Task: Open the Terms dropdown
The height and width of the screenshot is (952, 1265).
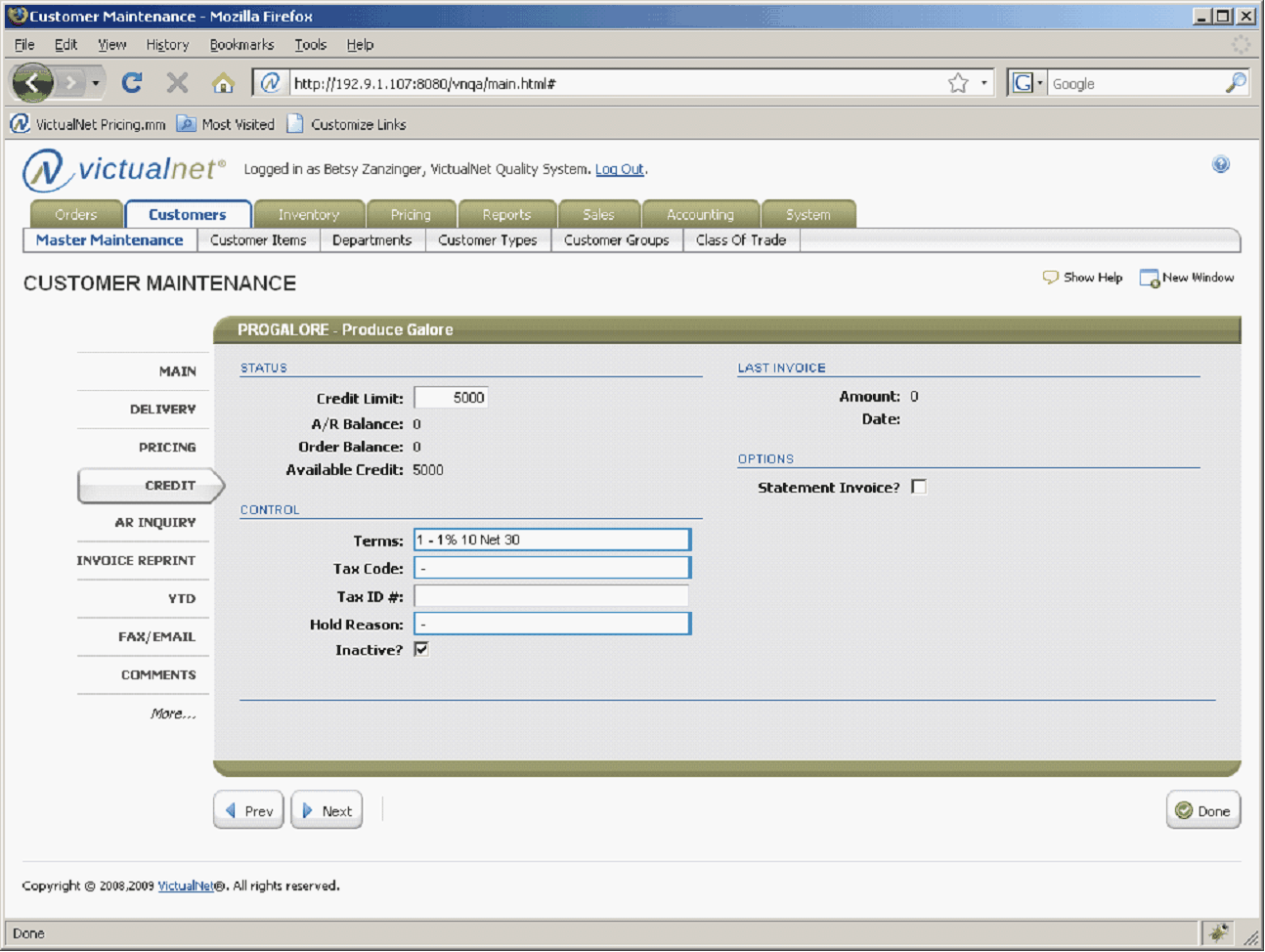Action: click(552, 540)
